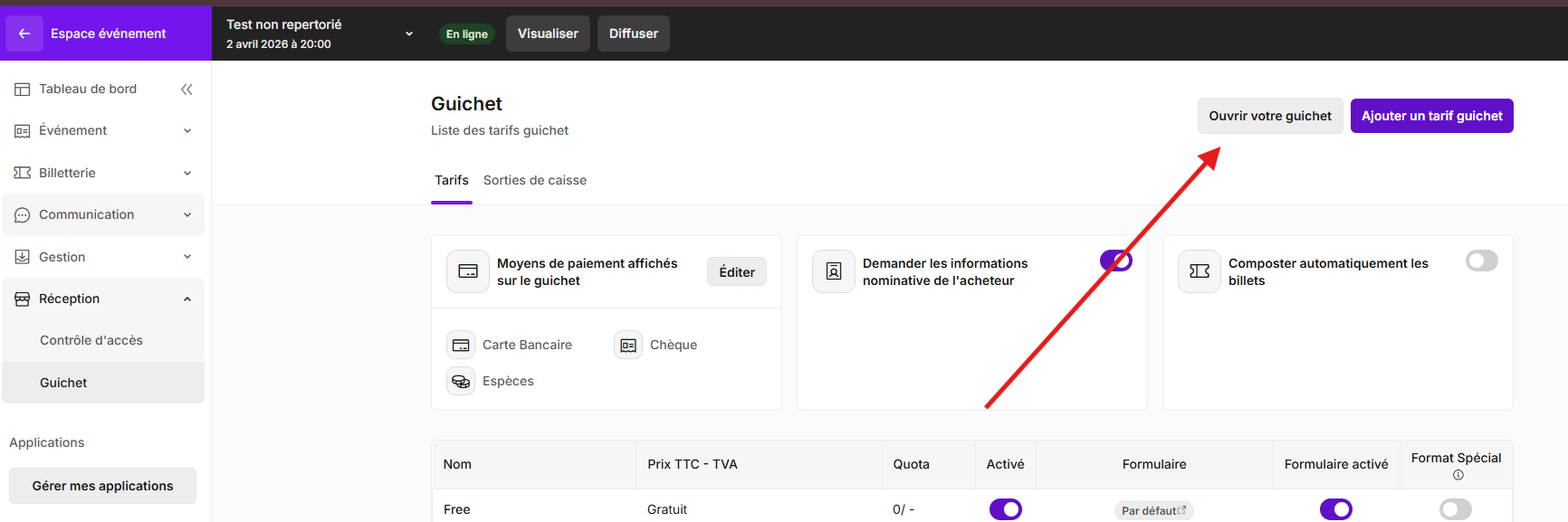1568x522 pixels.
Task: Click the Gratuit price cell
Action: point(667,509)
